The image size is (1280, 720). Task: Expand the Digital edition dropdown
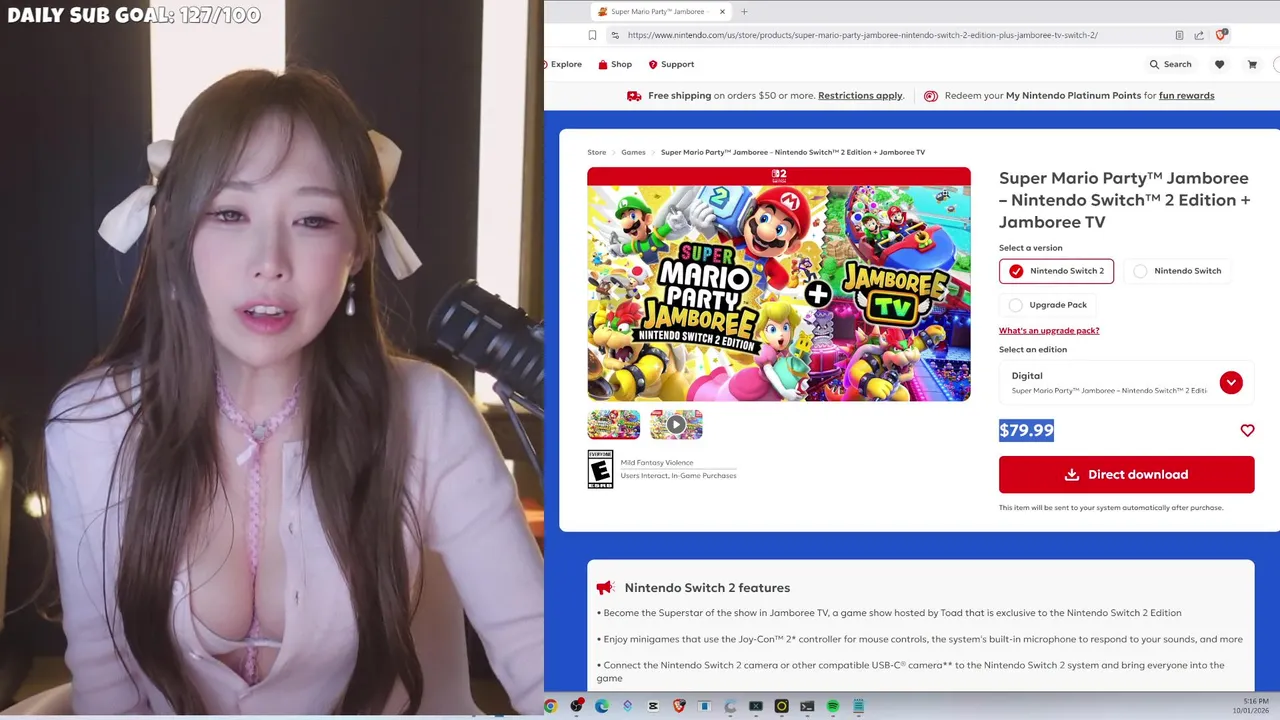(1126, 382)
